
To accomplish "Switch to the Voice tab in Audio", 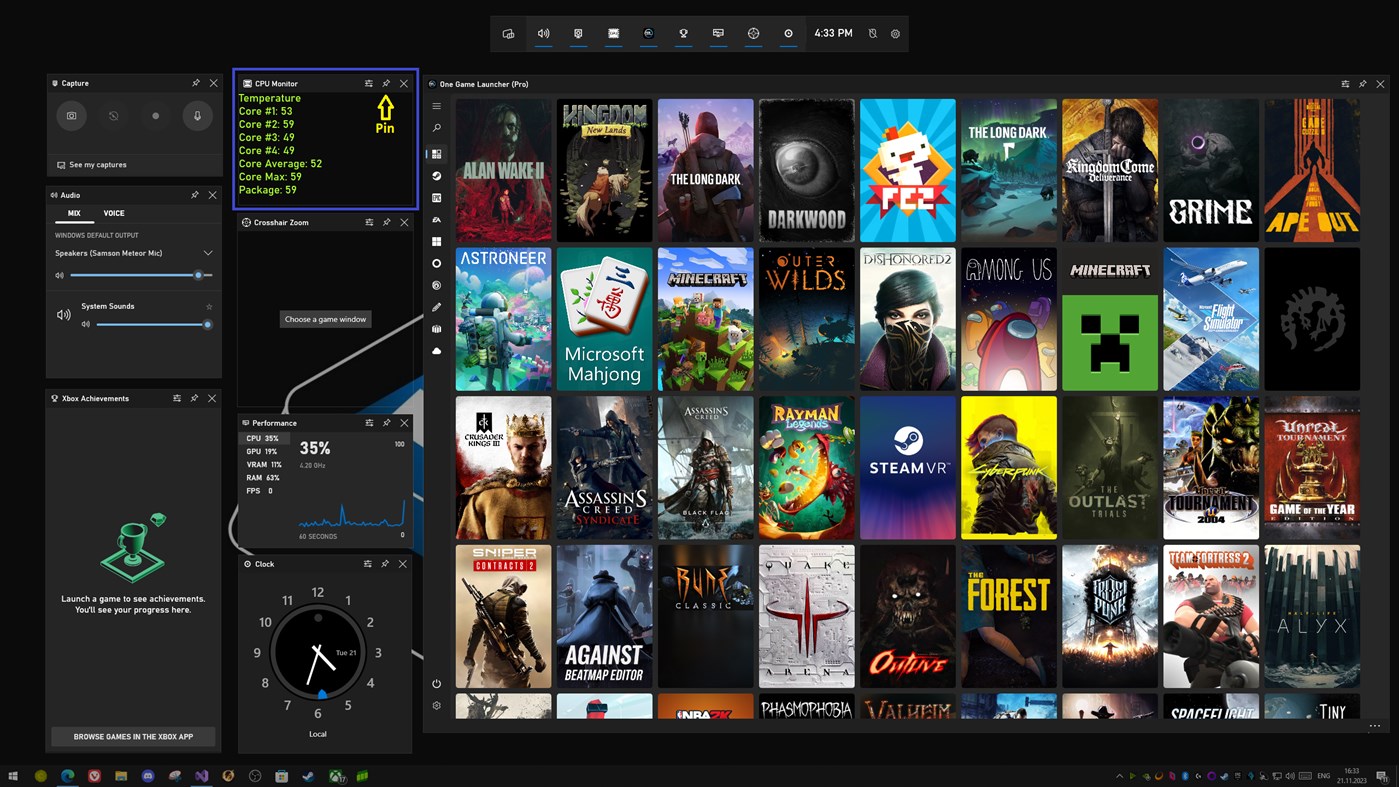I will pos(113,213).
